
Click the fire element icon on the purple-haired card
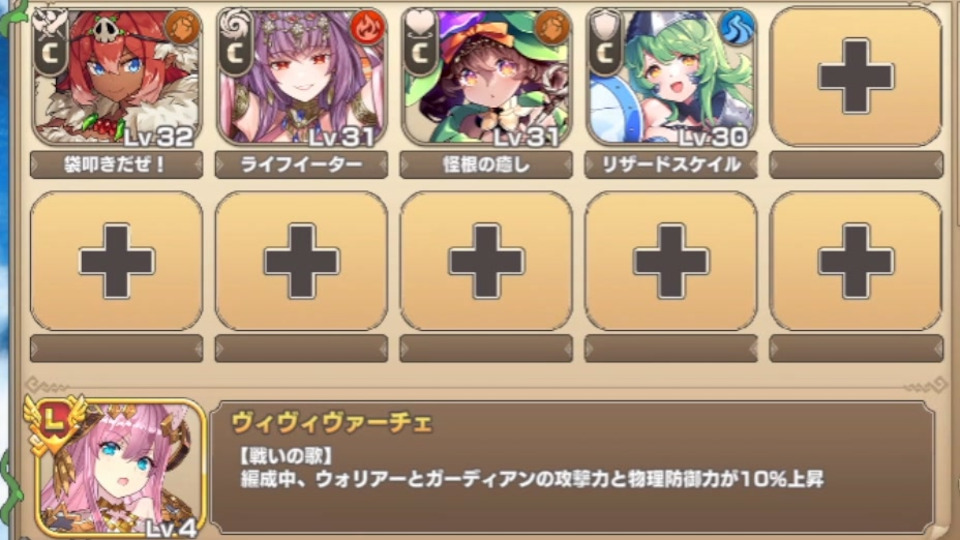367,28
